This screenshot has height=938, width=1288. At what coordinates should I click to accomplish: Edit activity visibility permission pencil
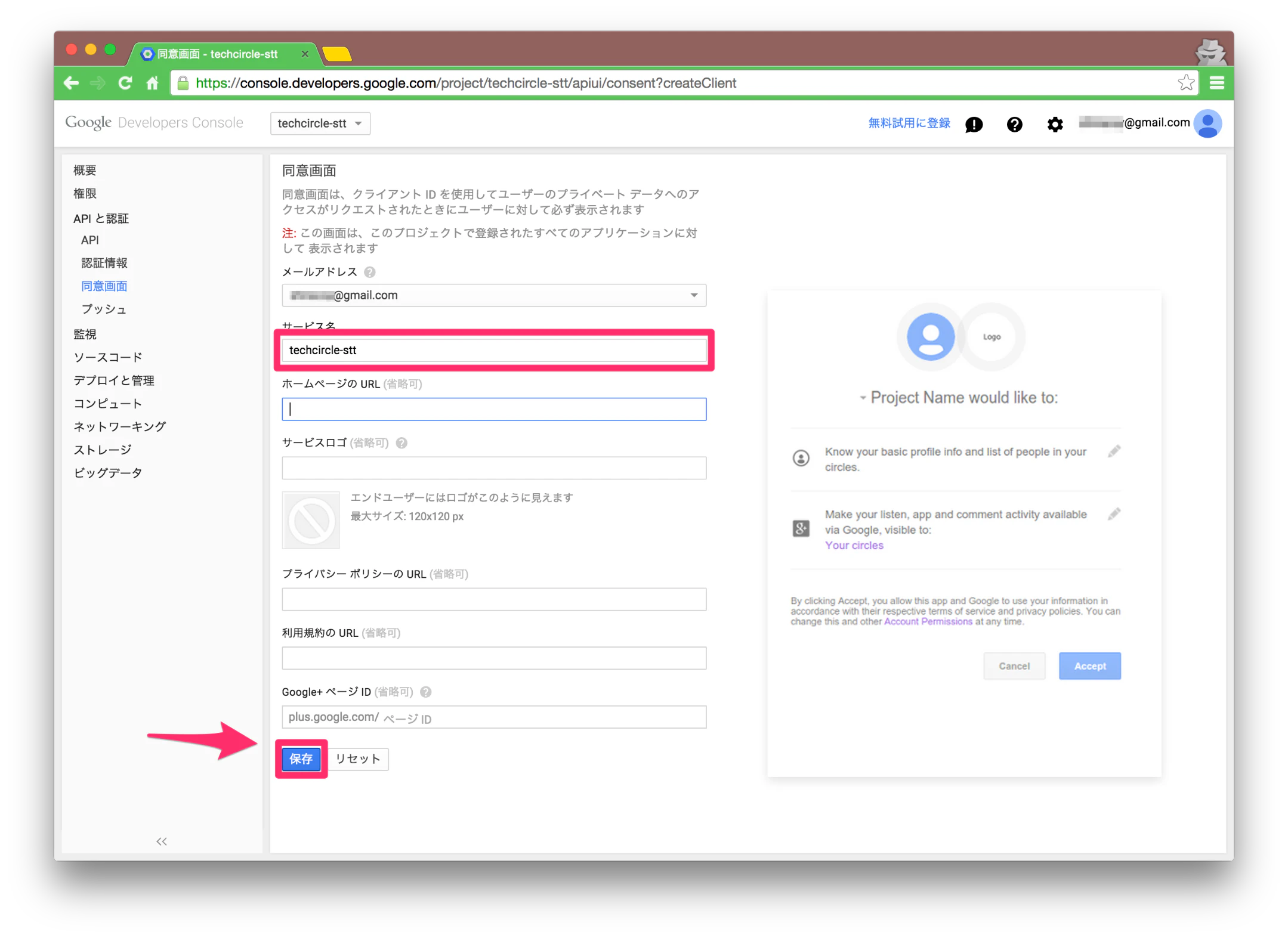point(1114,514)
